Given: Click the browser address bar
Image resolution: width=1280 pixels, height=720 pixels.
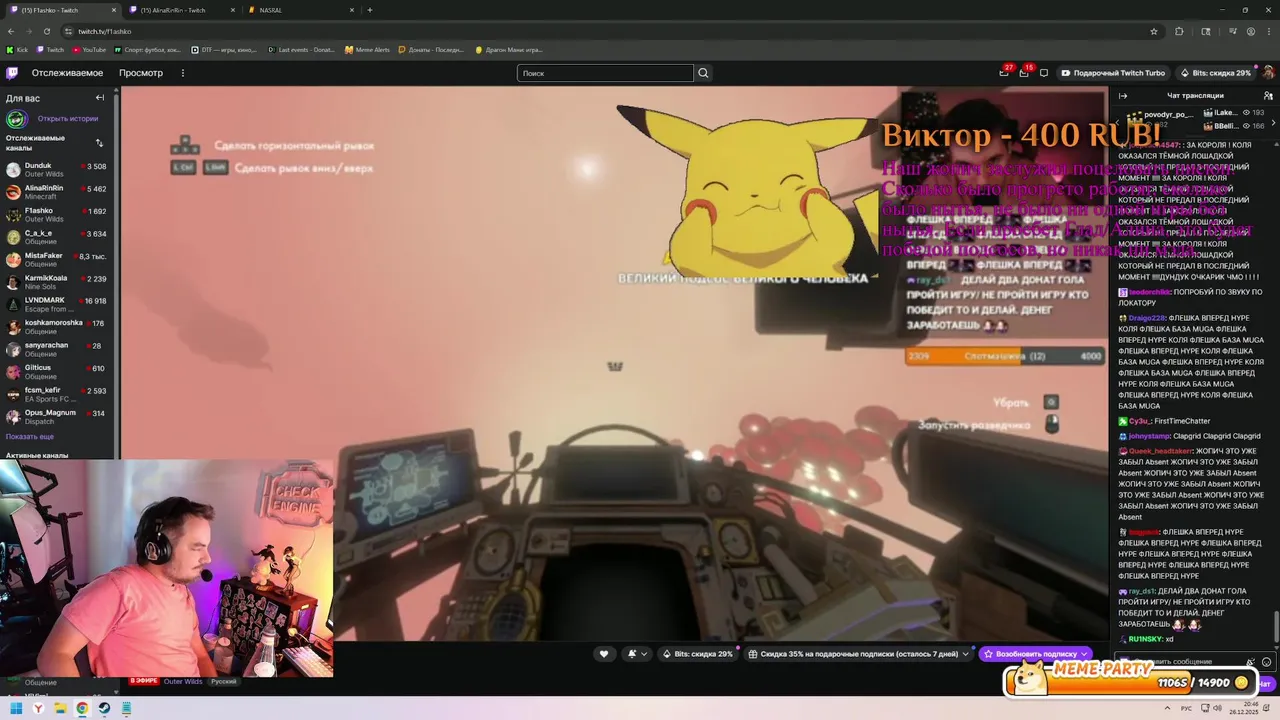Looking at the screenshot, I should (600, 31).
